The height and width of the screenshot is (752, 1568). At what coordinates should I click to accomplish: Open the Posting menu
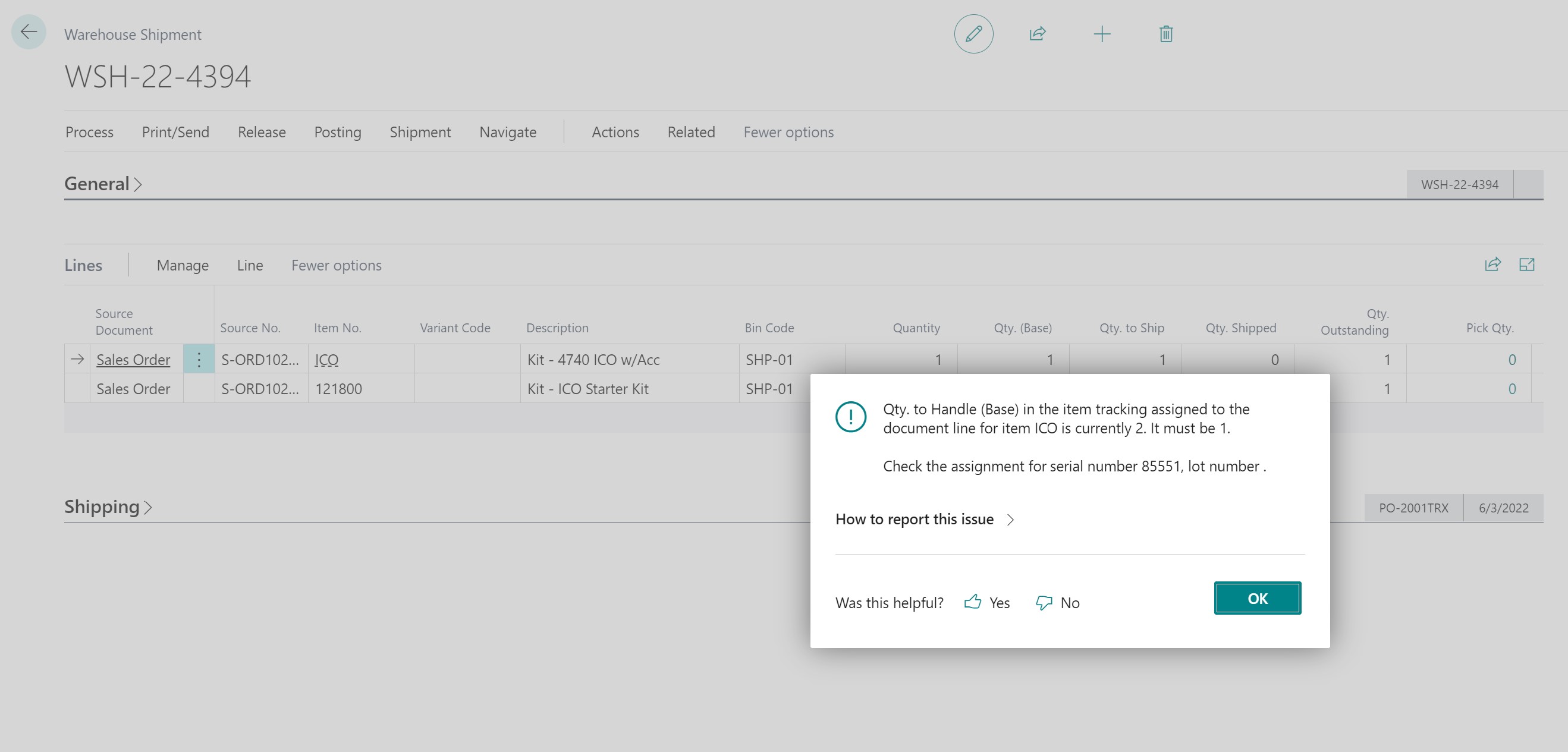[337, 132]
